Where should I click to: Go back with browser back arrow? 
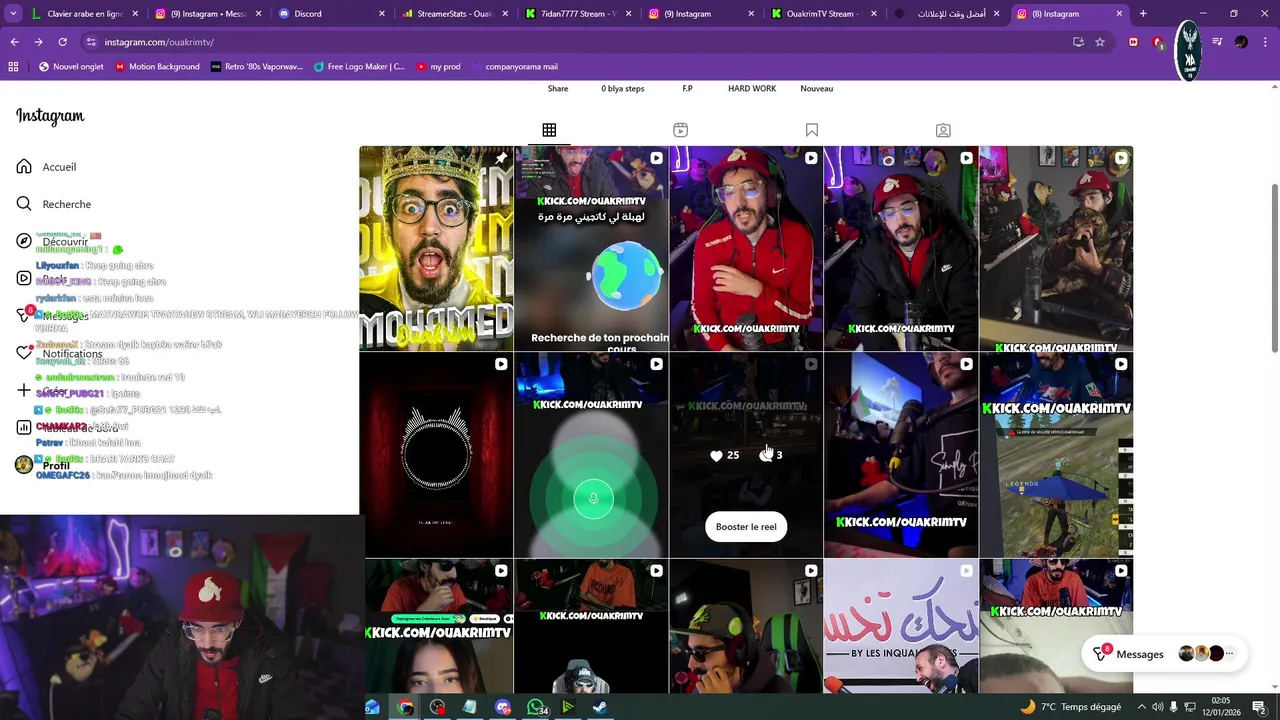(14, 42)
